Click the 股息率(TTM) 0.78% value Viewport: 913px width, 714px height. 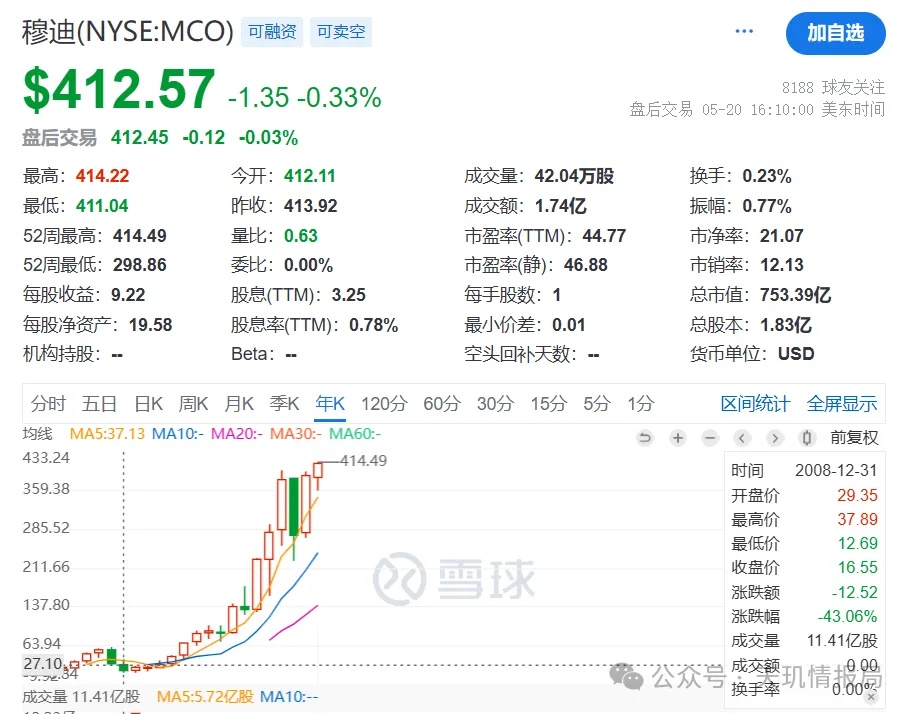[374, 324]
